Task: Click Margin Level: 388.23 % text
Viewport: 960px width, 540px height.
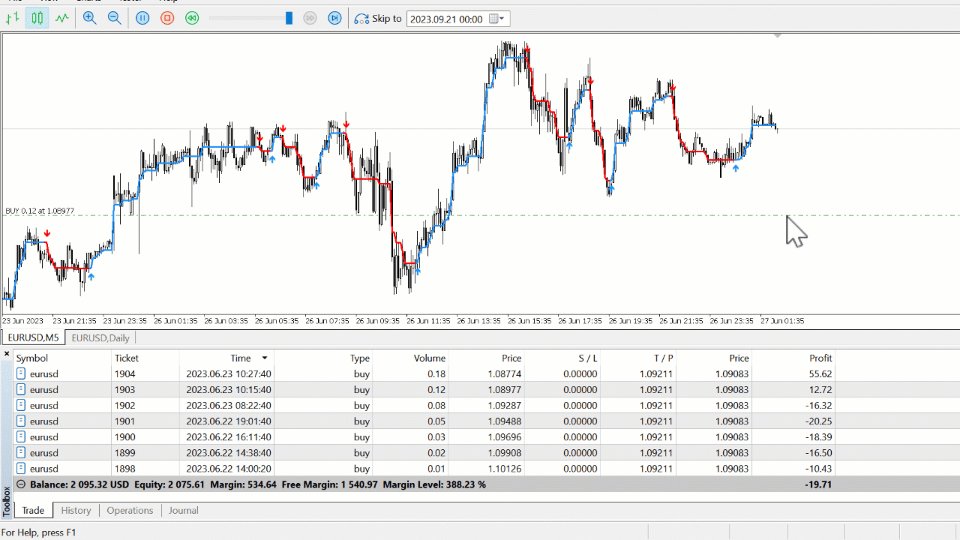Action: (x=434, y=484)
